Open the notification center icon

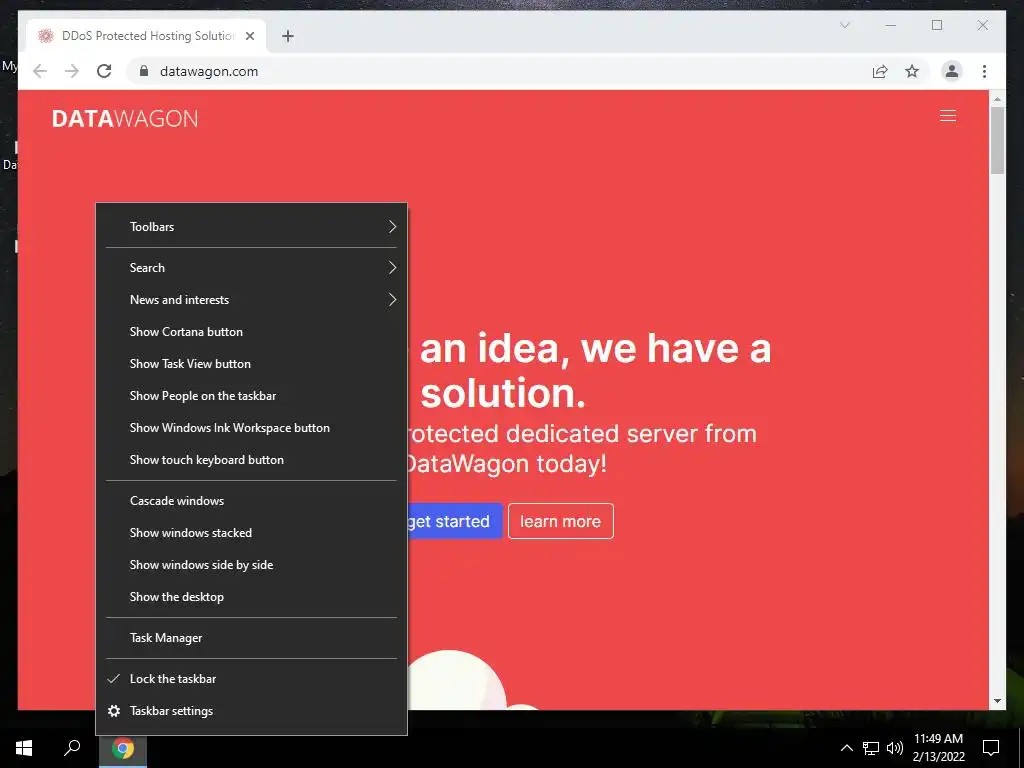point(991,748)
